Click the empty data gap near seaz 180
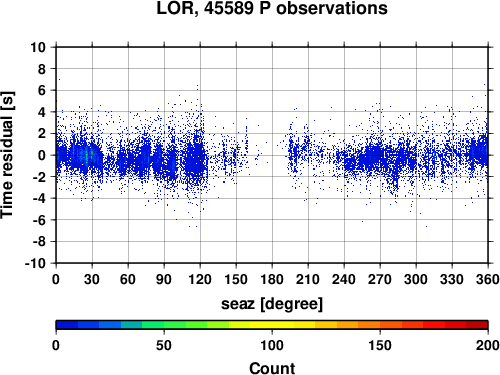The width and height of the screenshot is (500, 375). click(272, 155)
